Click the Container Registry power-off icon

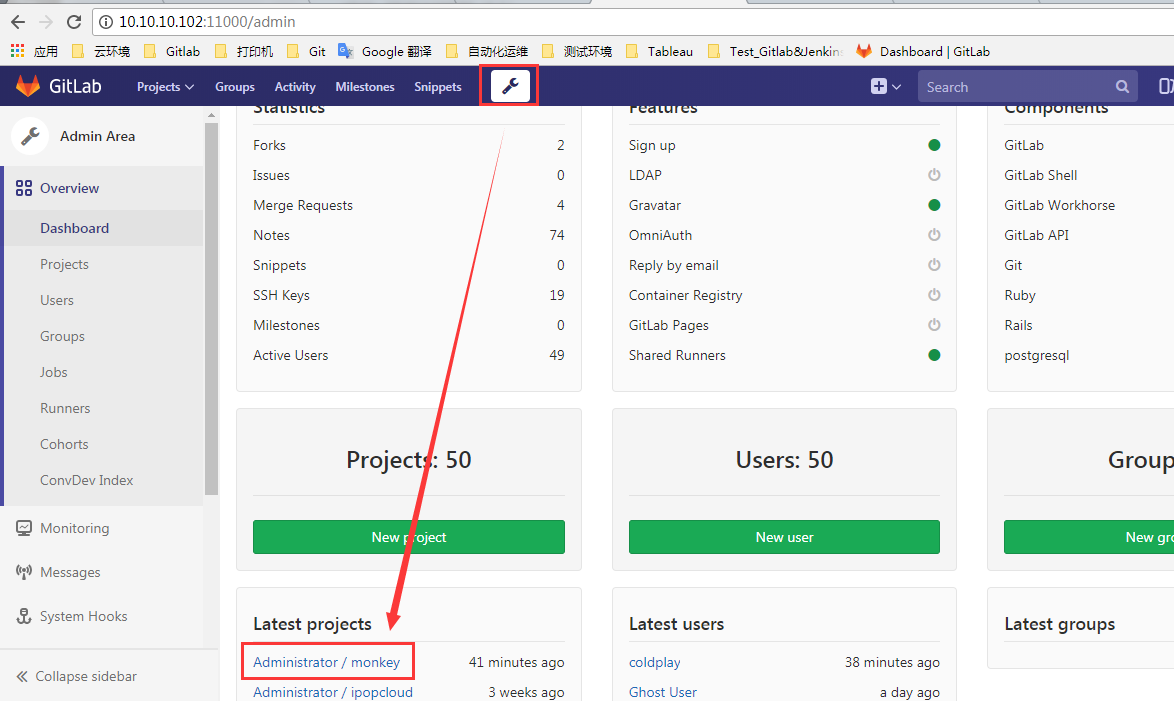click(x=934, y=294)
